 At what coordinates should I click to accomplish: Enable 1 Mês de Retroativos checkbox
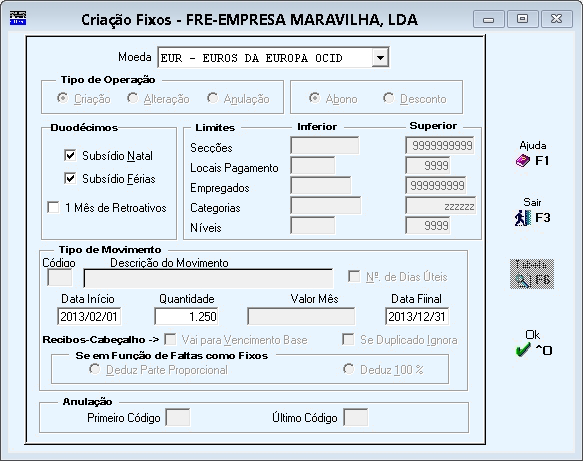[x=53, y=207]
